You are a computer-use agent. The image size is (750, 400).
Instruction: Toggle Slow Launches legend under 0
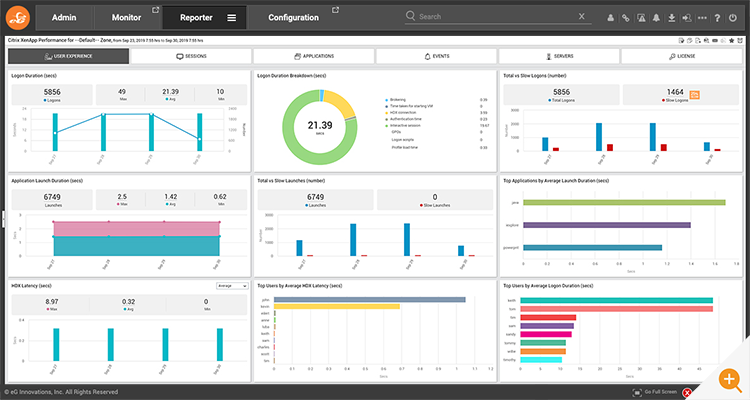click(x=435, y=205)
